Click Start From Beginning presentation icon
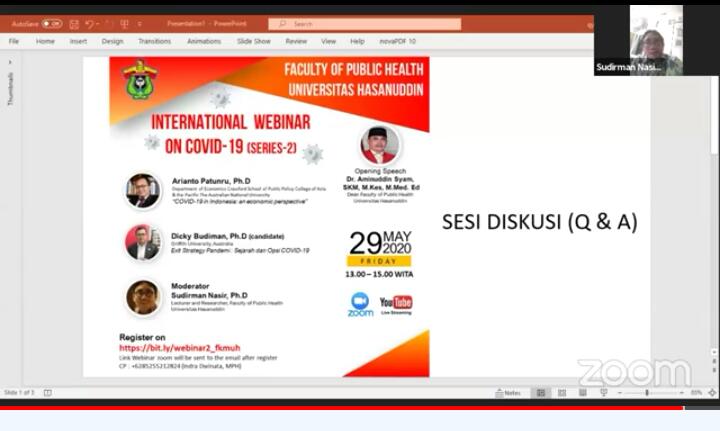The image size is (720, 431). pyautogui.click(x=124, y=23)
